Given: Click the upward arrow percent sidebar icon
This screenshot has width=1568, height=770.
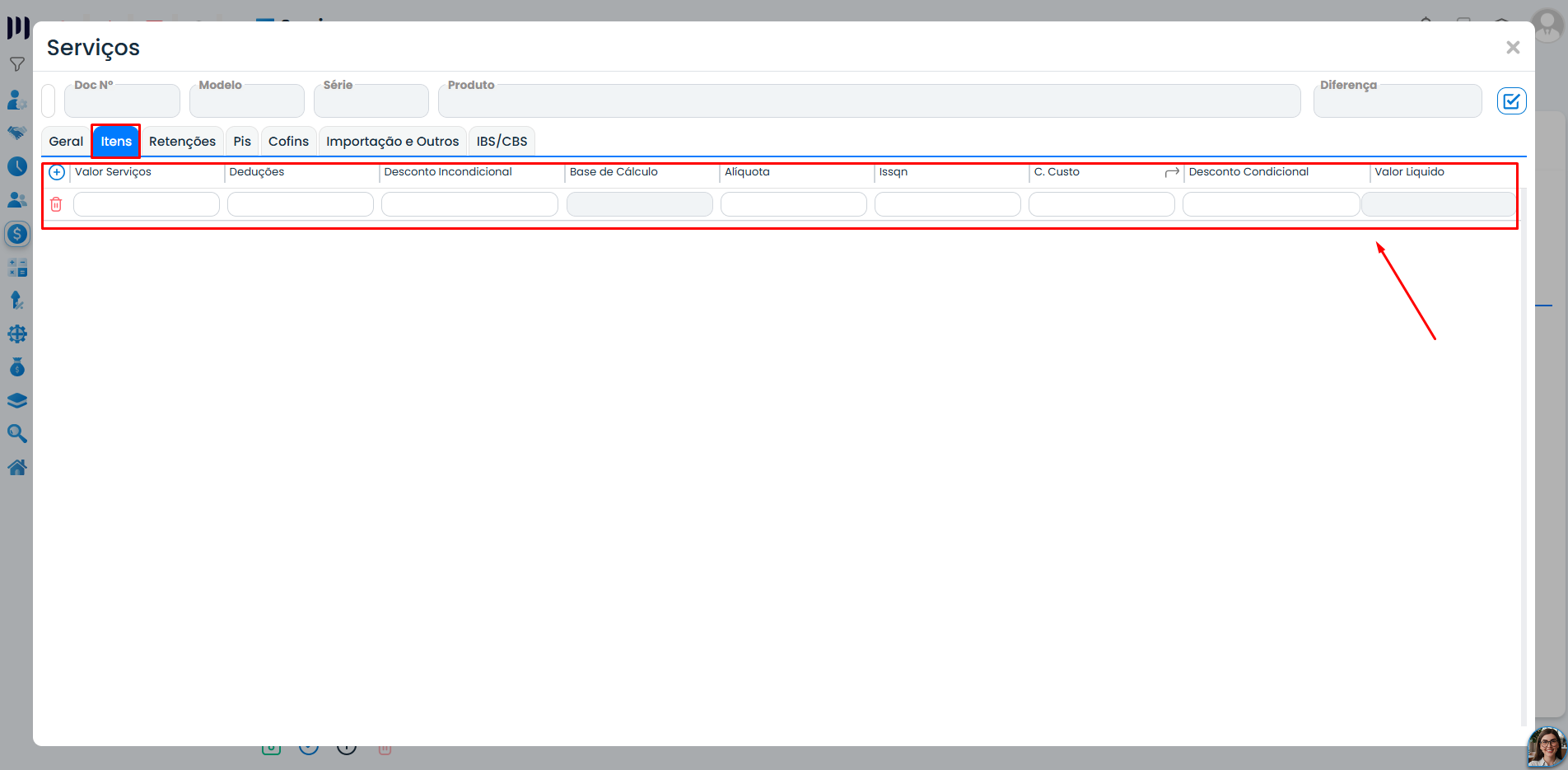Looking at the screenshot, I should pos(17,301).
